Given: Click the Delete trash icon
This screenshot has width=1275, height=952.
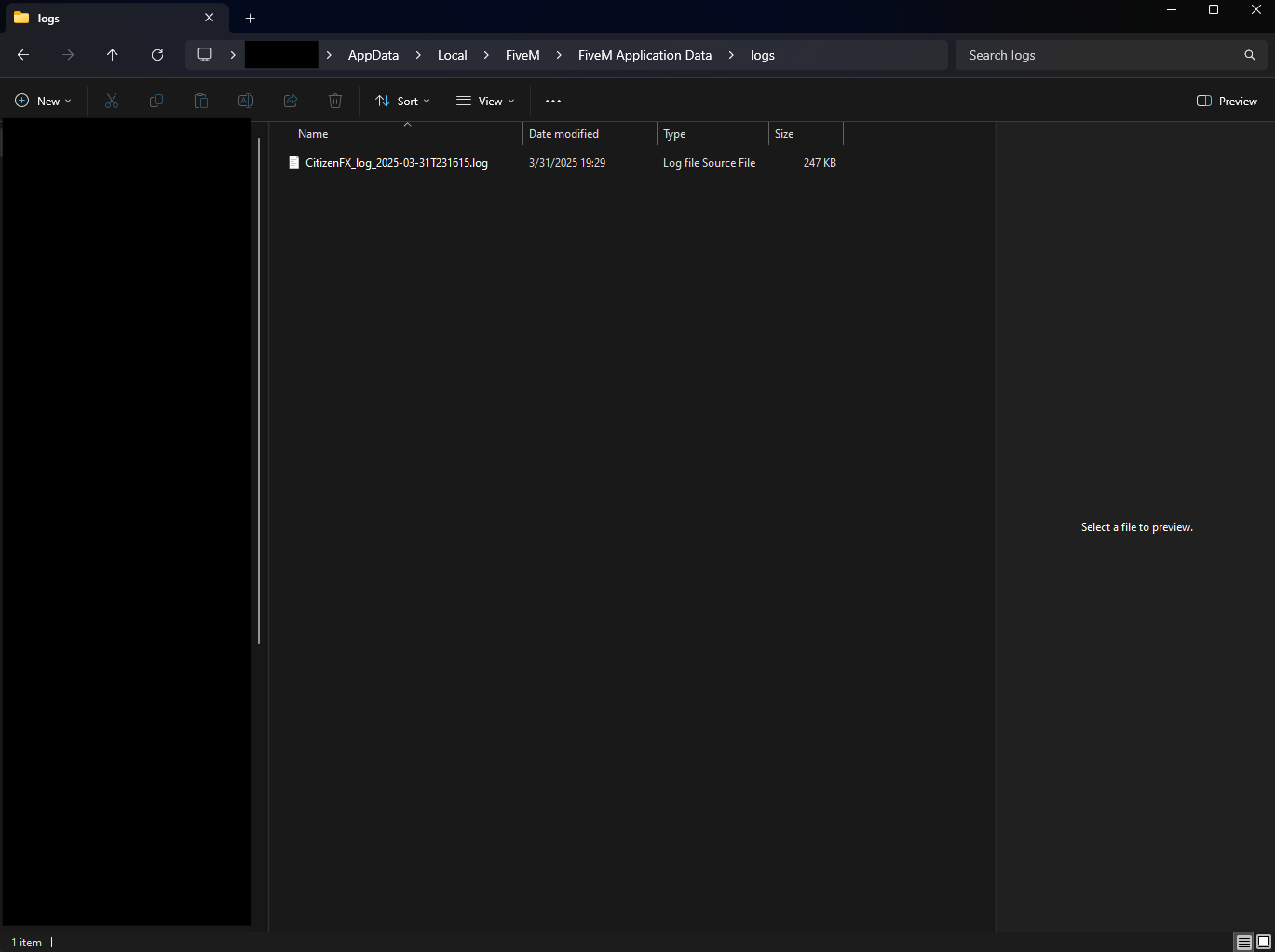Looking at the screenshot, I should 334,101.
